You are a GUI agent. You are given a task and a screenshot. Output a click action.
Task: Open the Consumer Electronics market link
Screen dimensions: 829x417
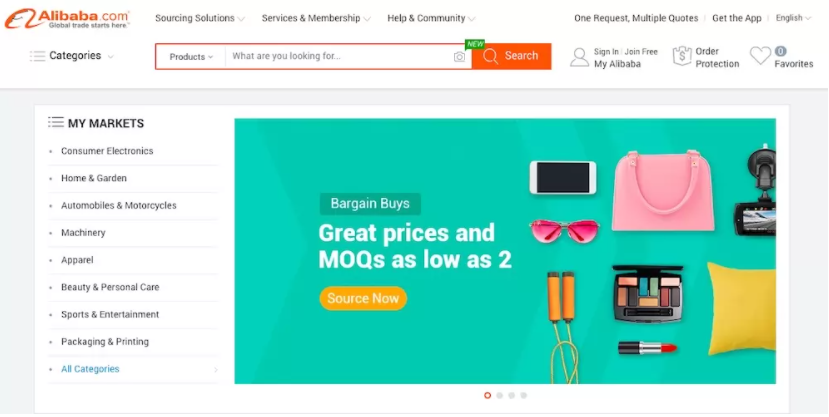[x=107, y=151]
